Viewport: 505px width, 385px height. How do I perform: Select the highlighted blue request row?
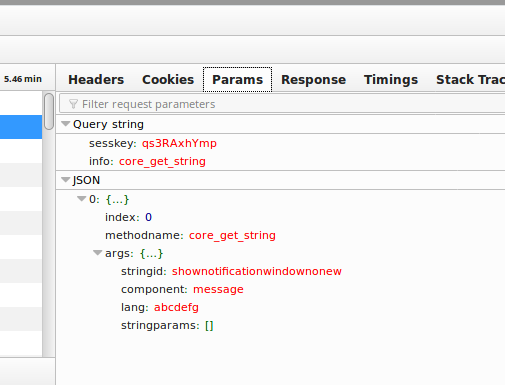[21, 127]
